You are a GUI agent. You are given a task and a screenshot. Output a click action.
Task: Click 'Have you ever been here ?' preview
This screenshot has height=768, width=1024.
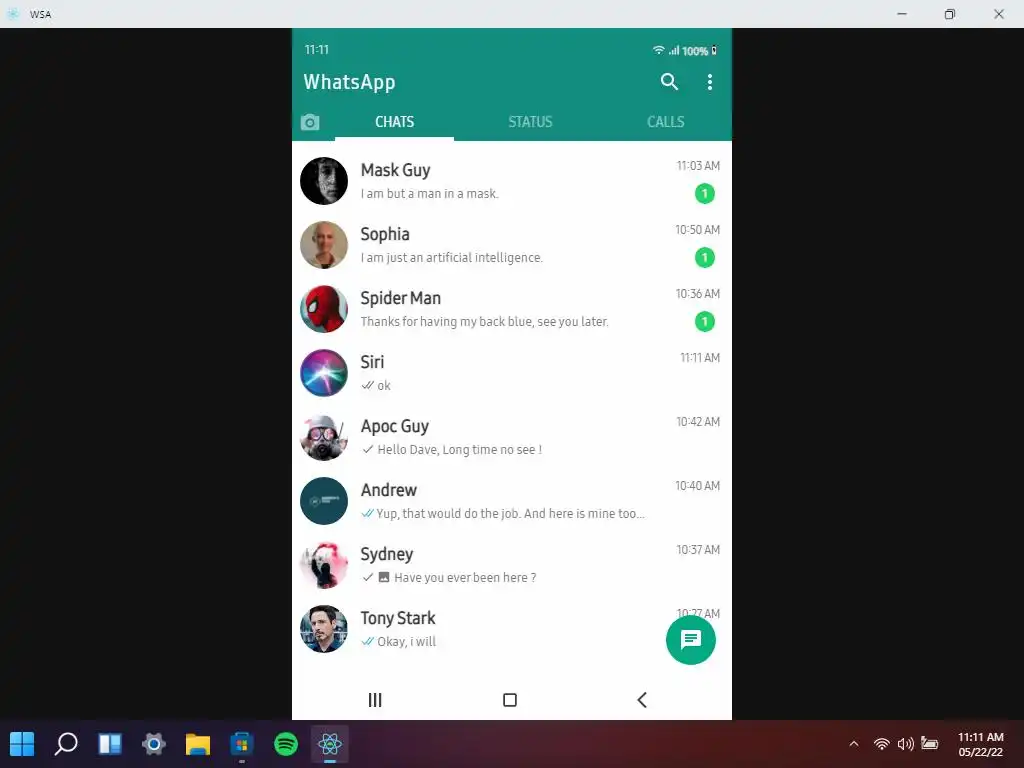[465, 577]
